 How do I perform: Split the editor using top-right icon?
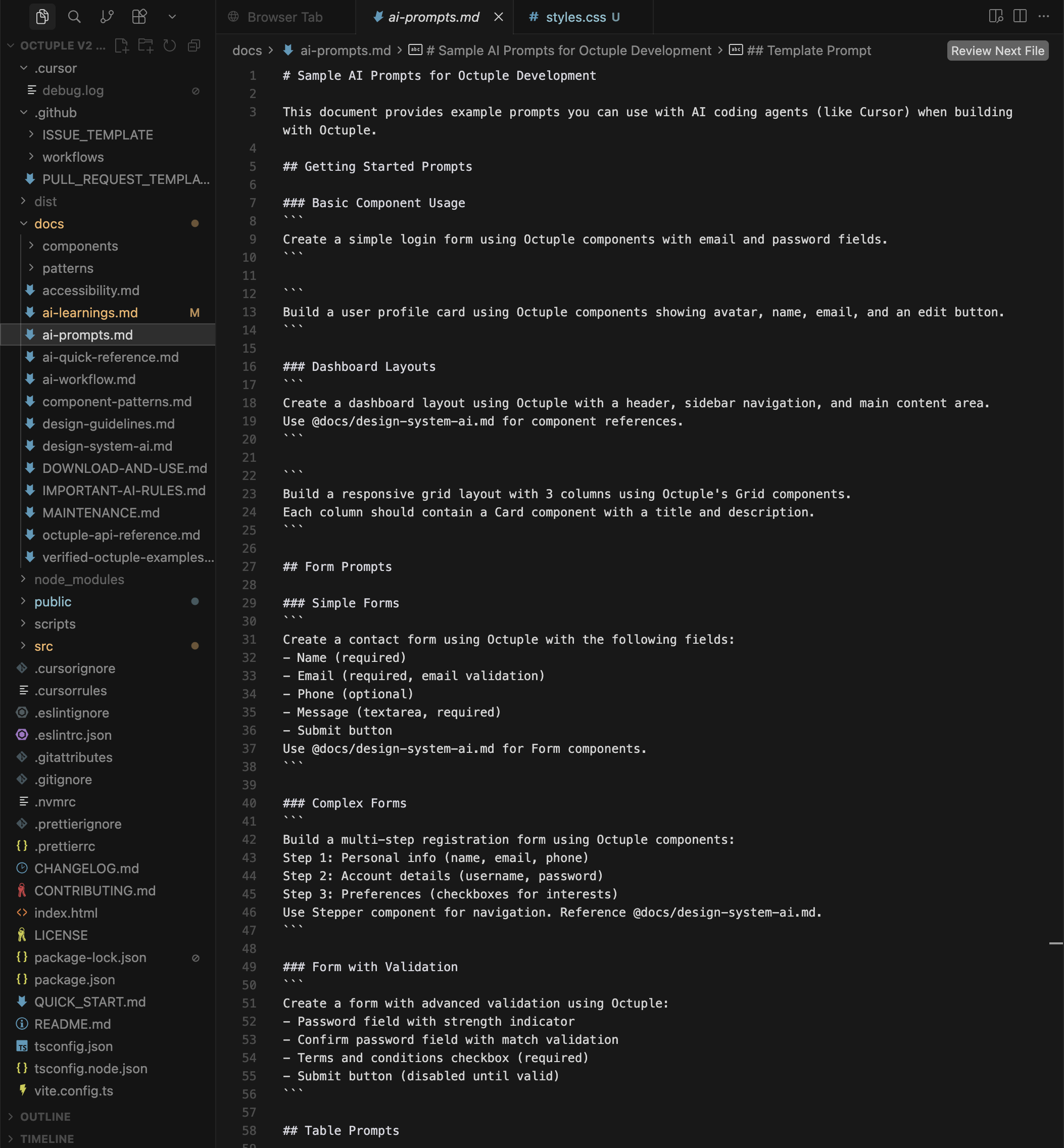[1019, 17]
